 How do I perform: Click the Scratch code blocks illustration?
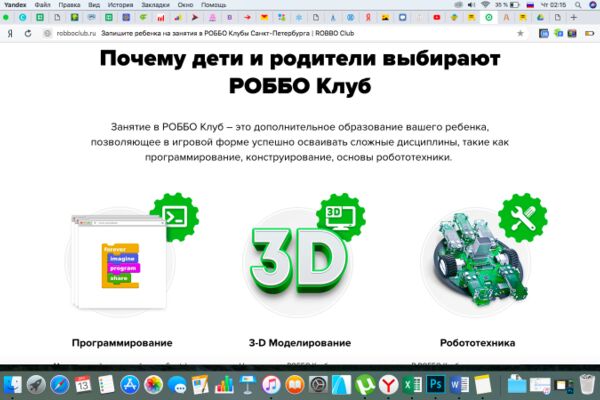pyautogui.click(x=121, y=266)
